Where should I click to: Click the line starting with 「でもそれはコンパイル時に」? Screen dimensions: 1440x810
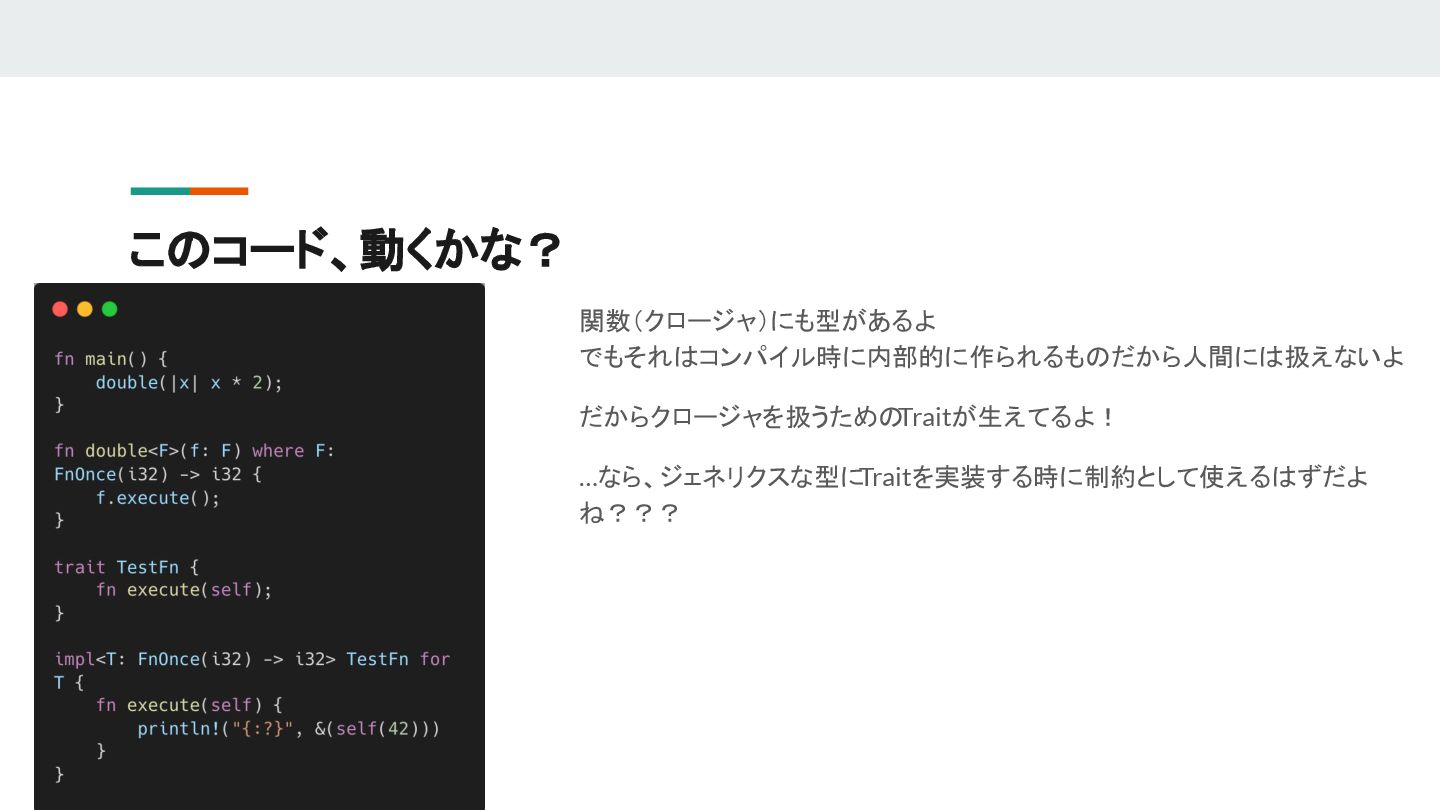[991, 356]
